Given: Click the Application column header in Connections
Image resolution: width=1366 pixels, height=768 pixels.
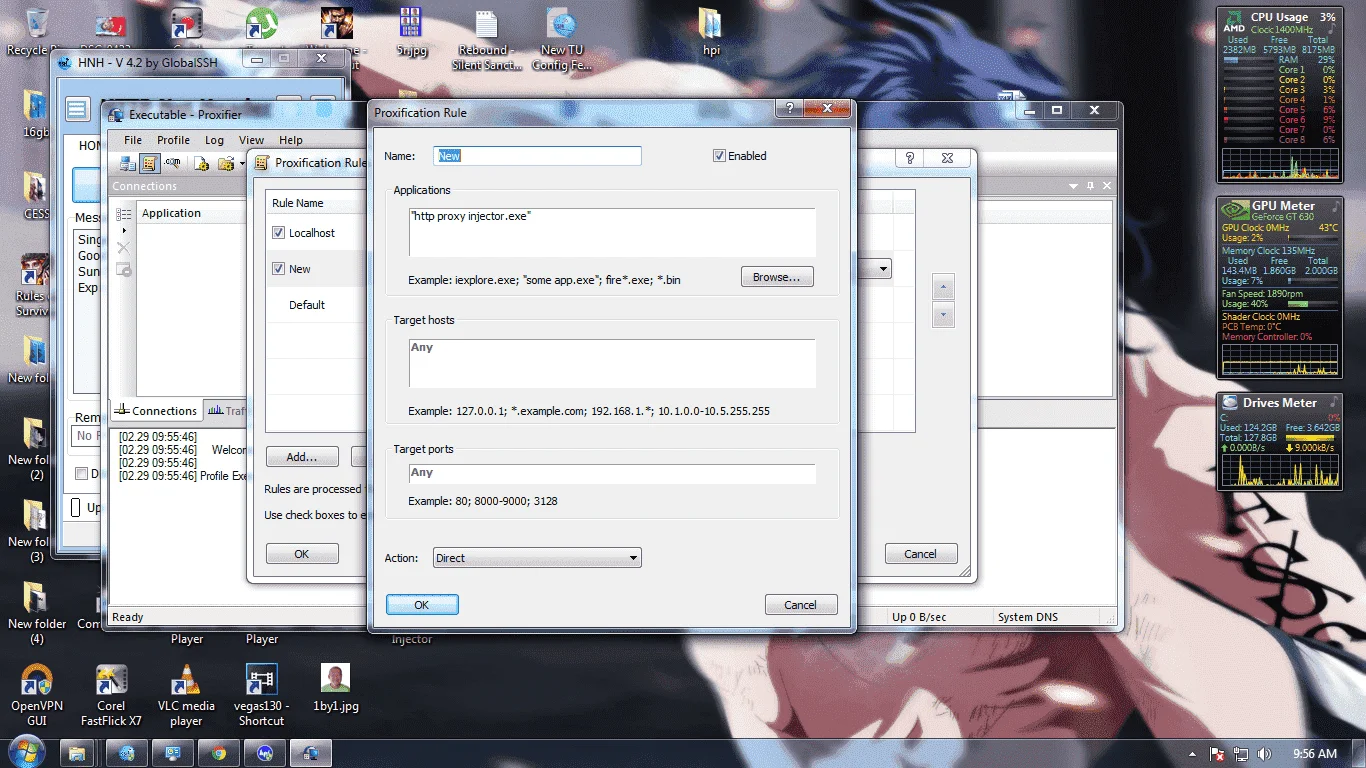Looking at the screenshot, I should click(x=171, y=213).
